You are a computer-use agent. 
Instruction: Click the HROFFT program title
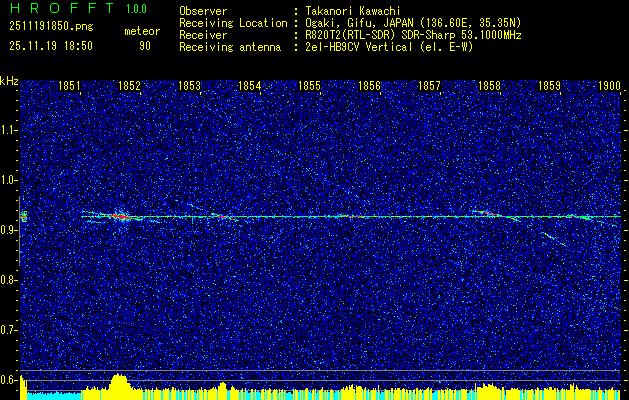click(61, 8)
